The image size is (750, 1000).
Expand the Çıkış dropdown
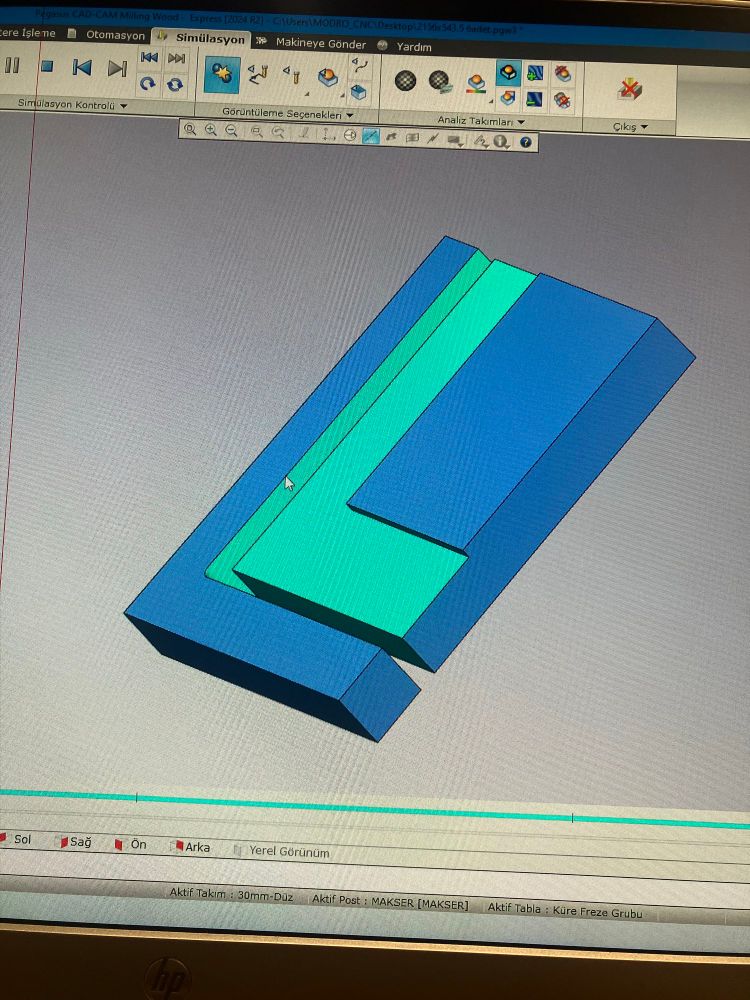click(630, 127)
